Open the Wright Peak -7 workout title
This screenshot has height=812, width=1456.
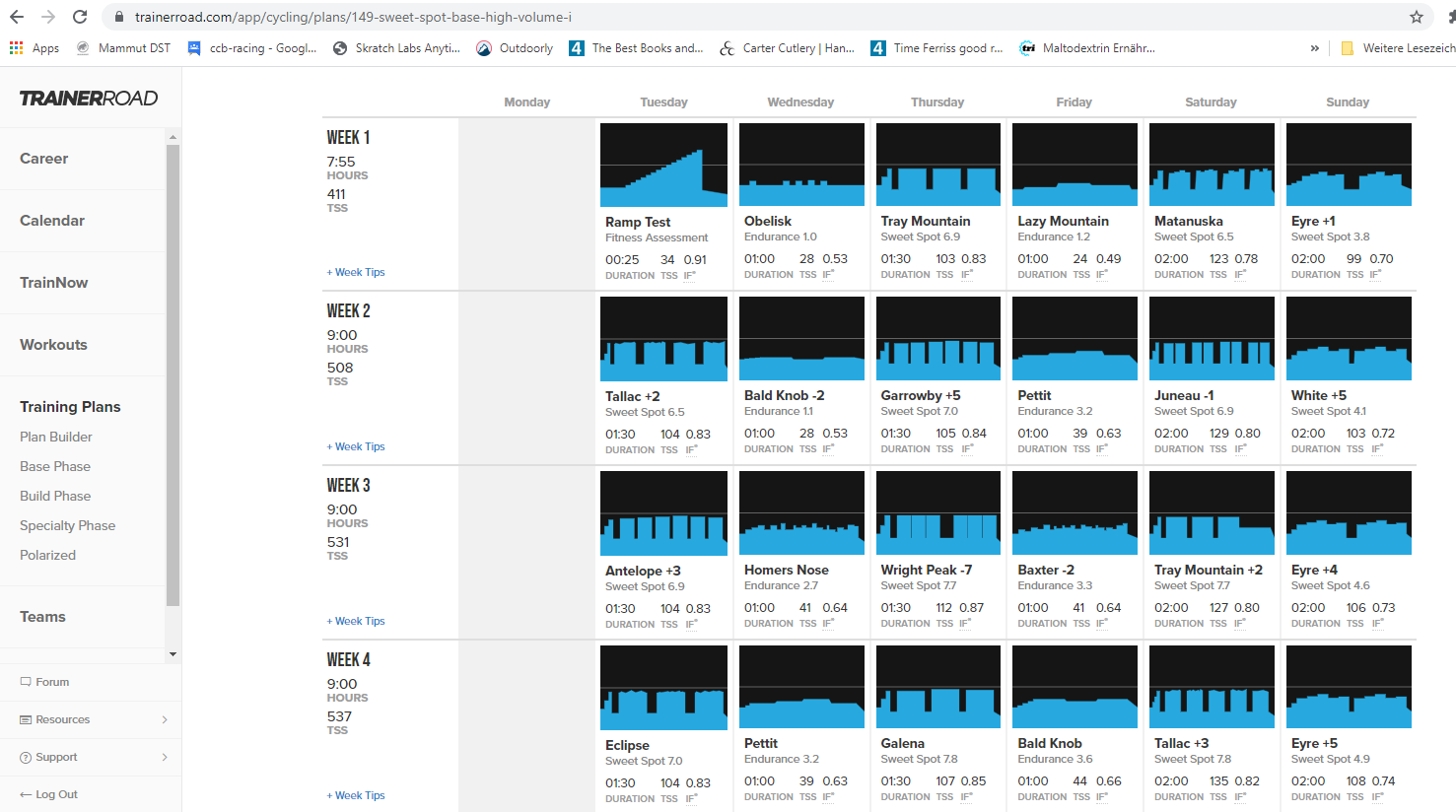[927, 571]
